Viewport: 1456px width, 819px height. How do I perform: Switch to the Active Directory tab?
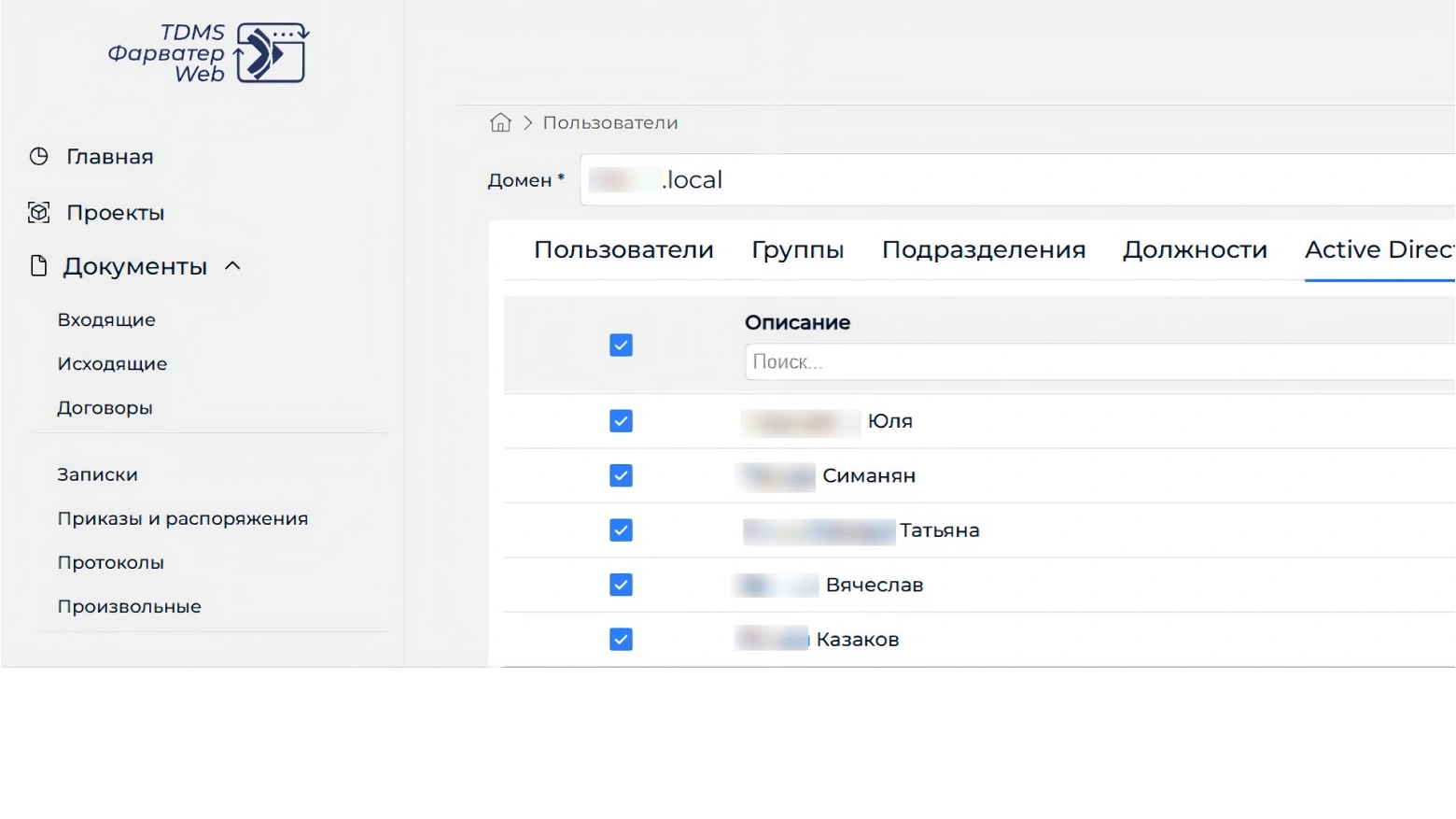1379,249
